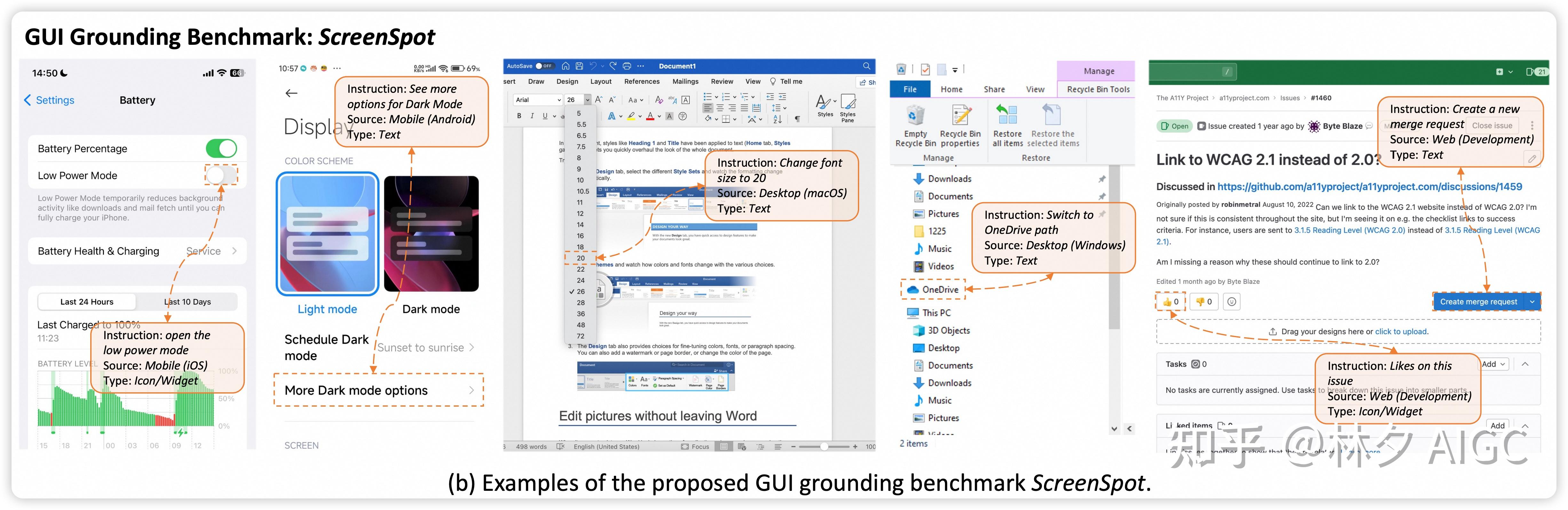Turn on Low Power Mode switch
The width and height of the screenshot is (1568, 510).
pyautogui.click(x=221, y=175)
